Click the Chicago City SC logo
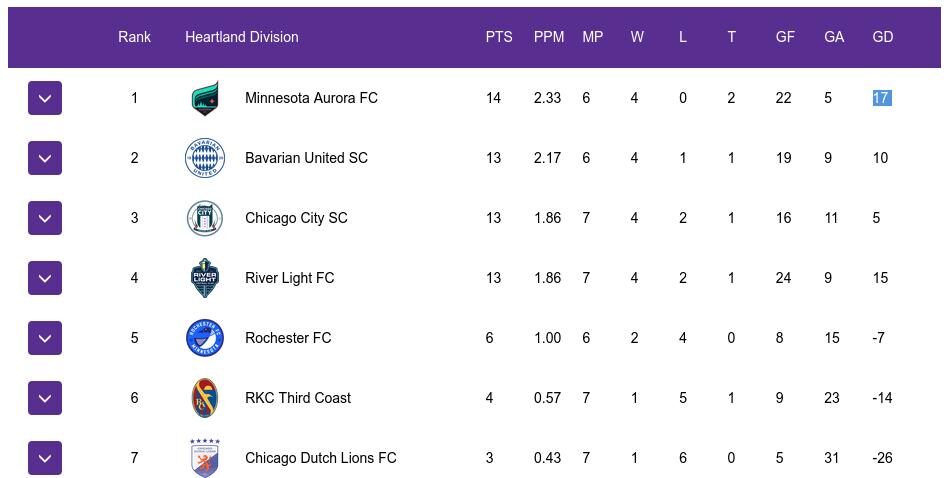Viewport: 947px width, 478px height. 205,218
